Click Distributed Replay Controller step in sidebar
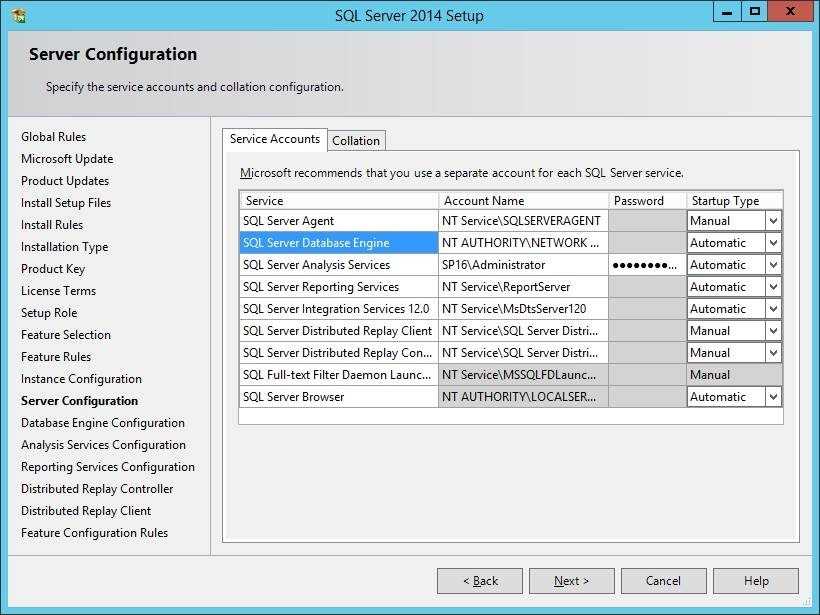This screenshot has width=820, height=615. point(97,488)
